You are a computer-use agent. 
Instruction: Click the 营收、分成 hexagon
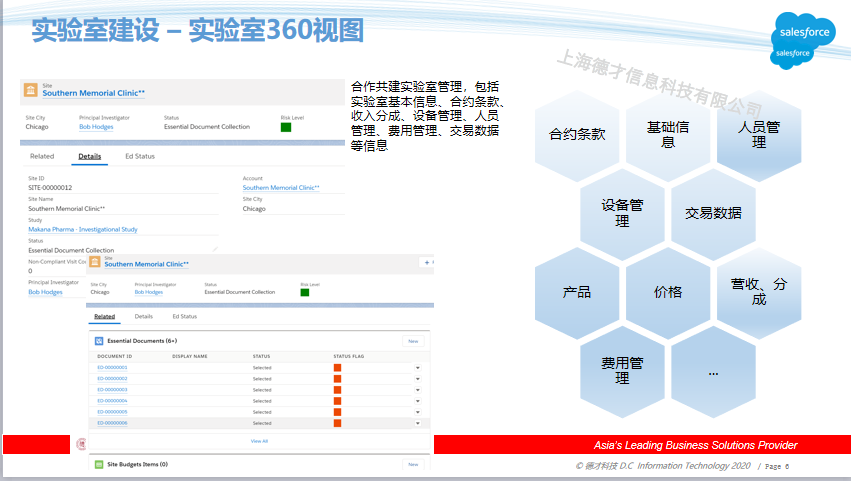(x=759, y=292)
